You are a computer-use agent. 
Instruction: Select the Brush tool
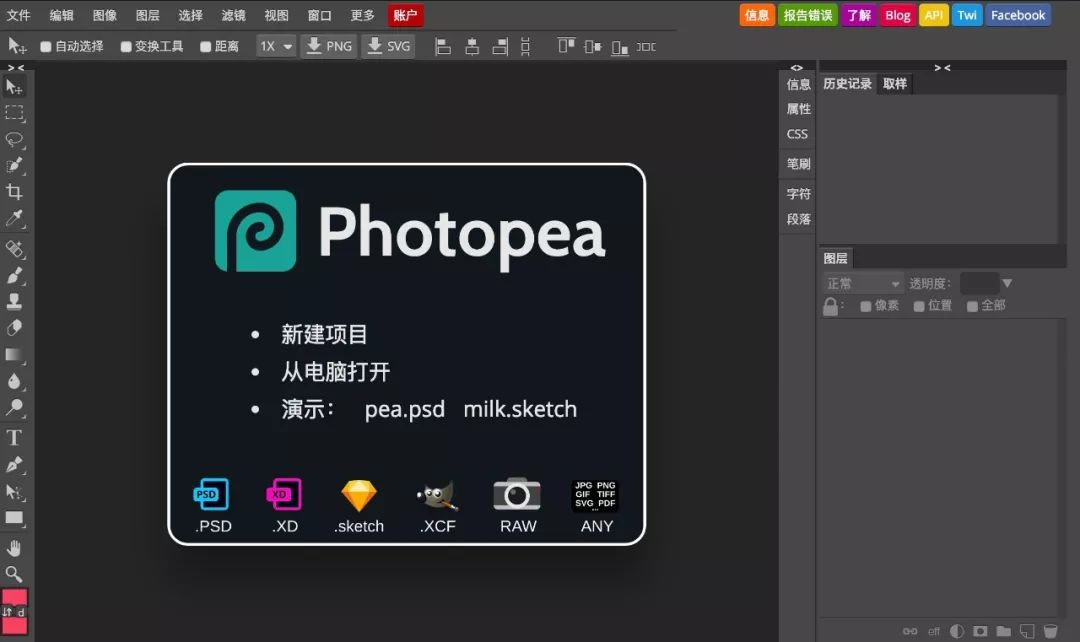point(14,276)
